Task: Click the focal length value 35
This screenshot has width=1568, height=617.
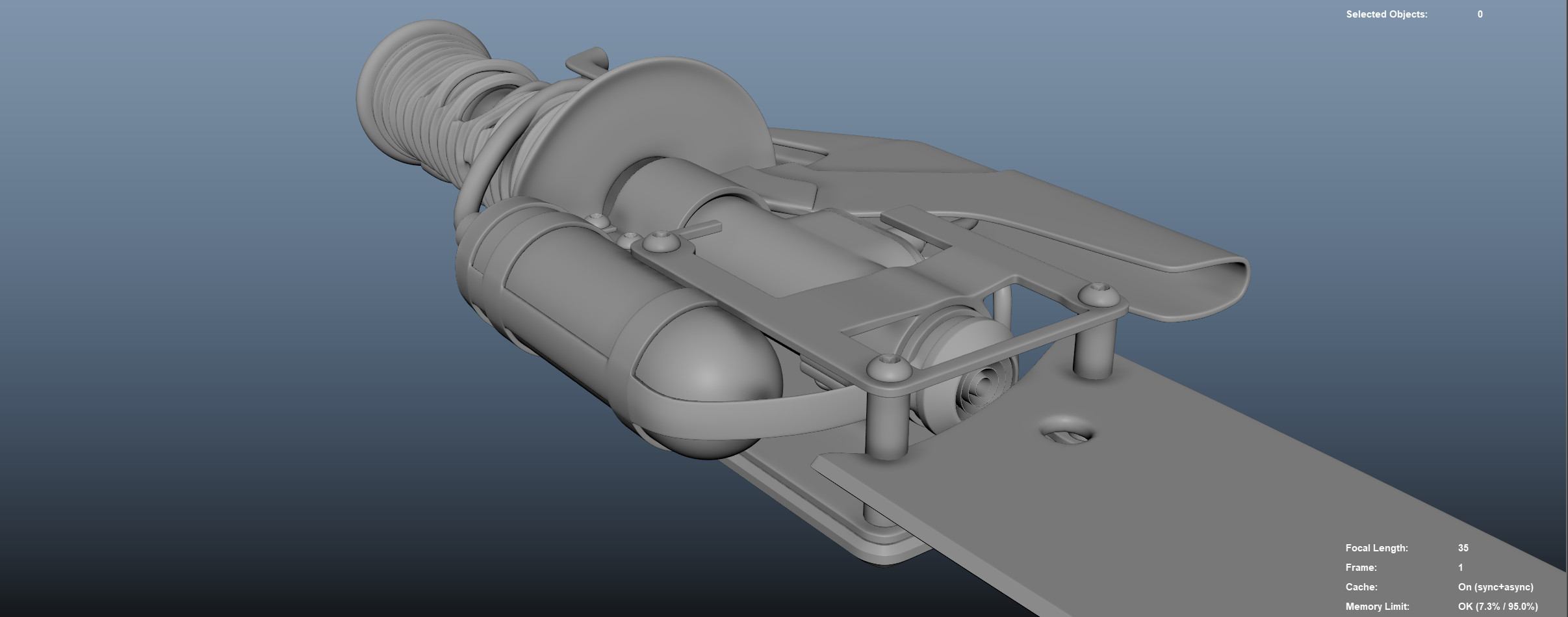Action: [1463, 548]
